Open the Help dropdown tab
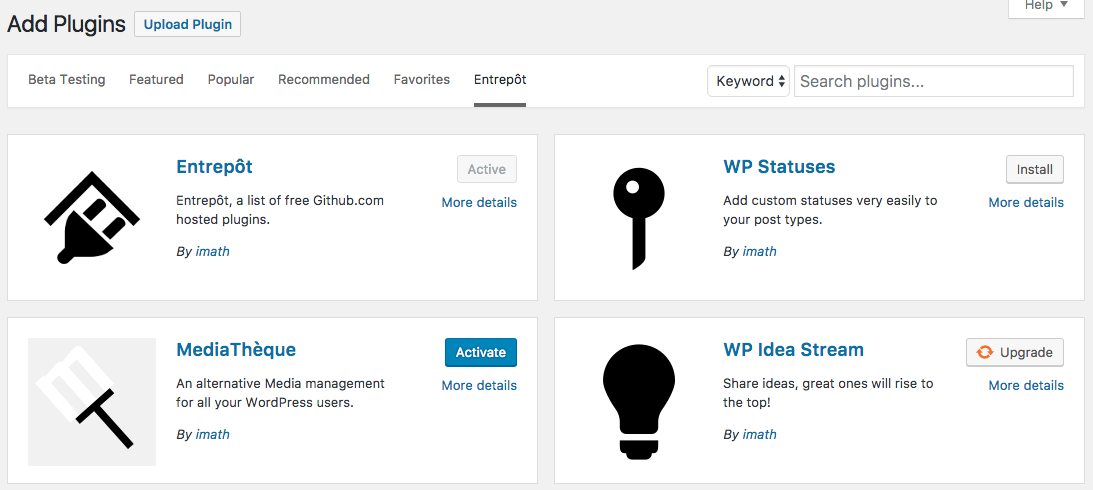Image resolution: width=1093 pixels, height=490 pixels. (1046, 6)
